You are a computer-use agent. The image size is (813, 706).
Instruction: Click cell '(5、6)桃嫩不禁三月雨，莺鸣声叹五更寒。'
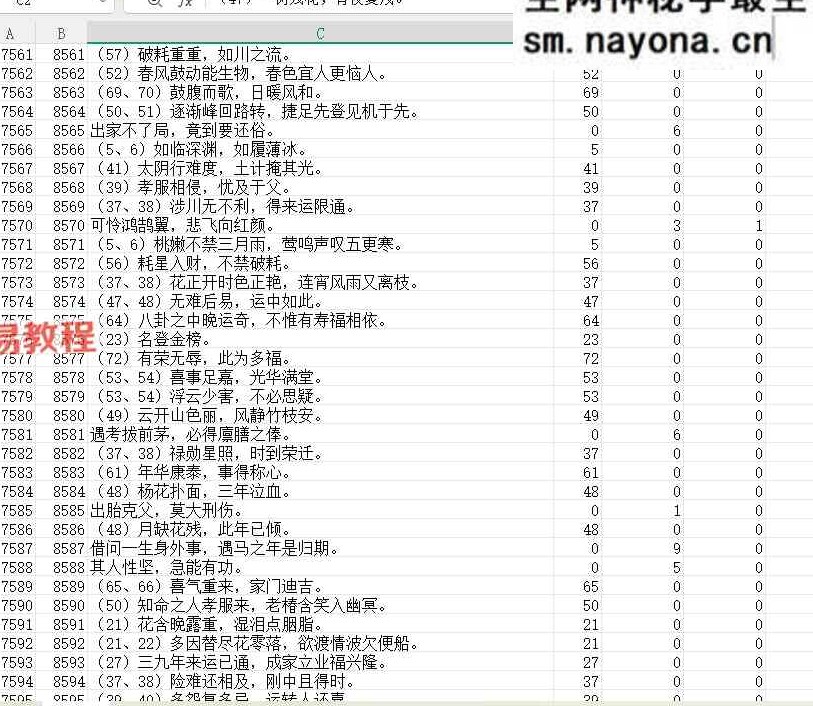click(x=320, y=245)
